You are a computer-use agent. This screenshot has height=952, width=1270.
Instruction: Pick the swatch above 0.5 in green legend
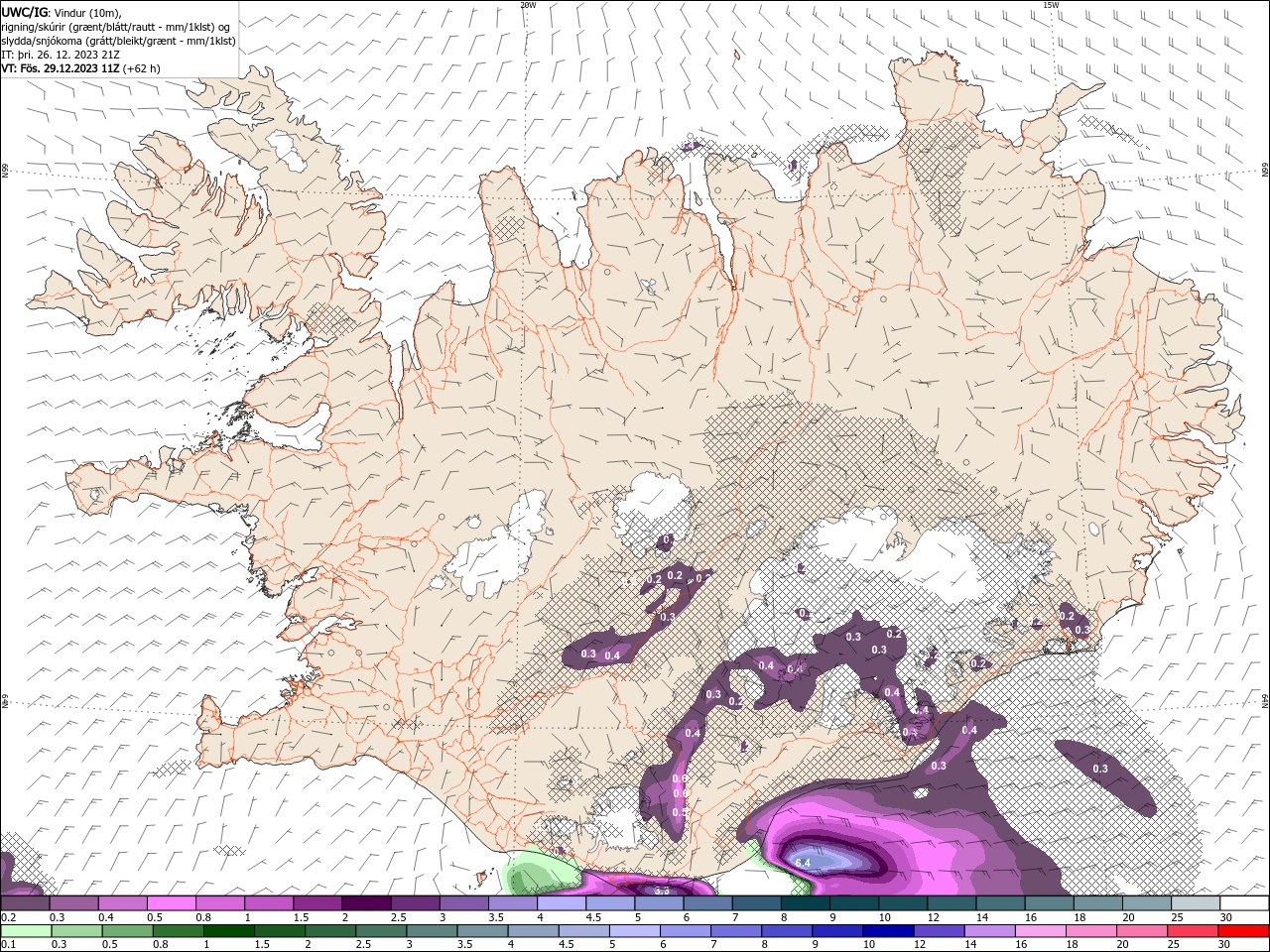127,931
